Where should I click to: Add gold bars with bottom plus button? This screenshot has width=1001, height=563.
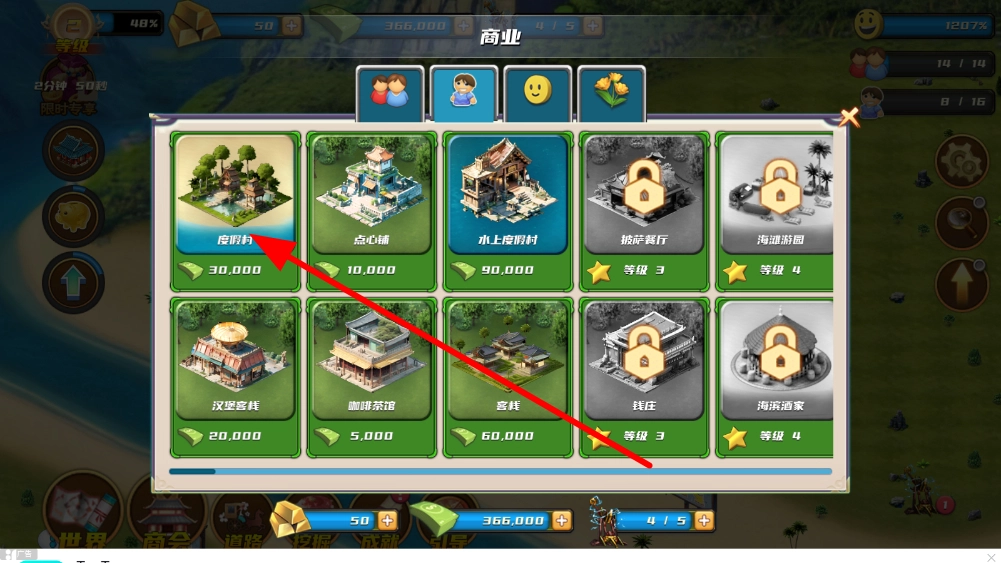click(388, 520)
